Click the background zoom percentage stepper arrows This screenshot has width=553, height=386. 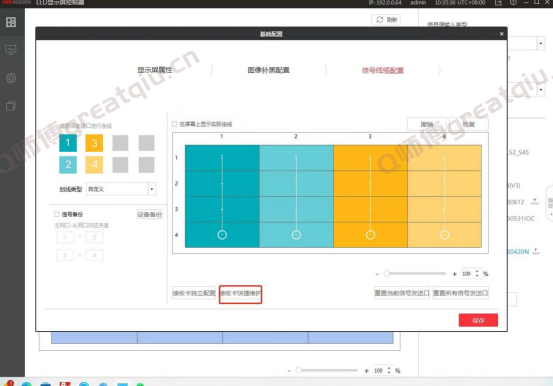point(389,370)
